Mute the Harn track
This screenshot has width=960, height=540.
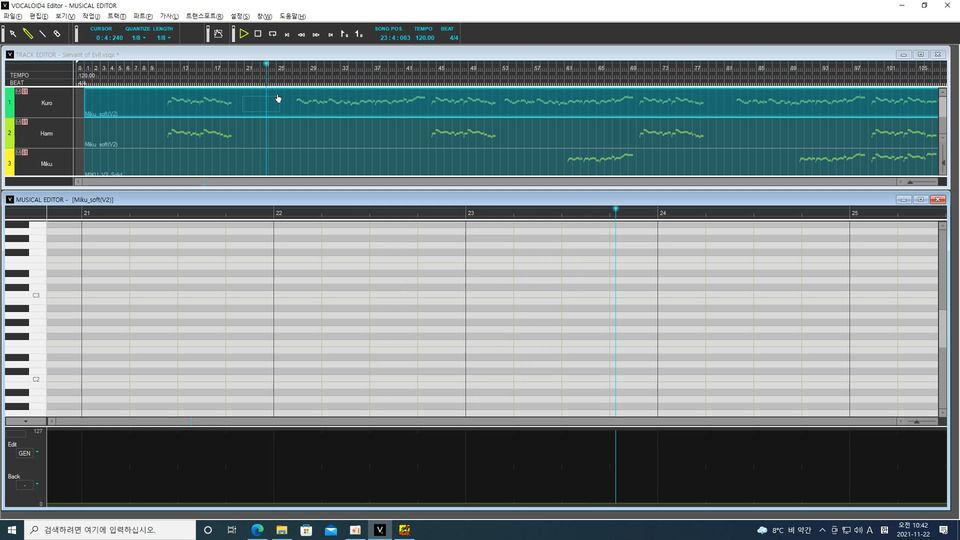coord(18,122)
